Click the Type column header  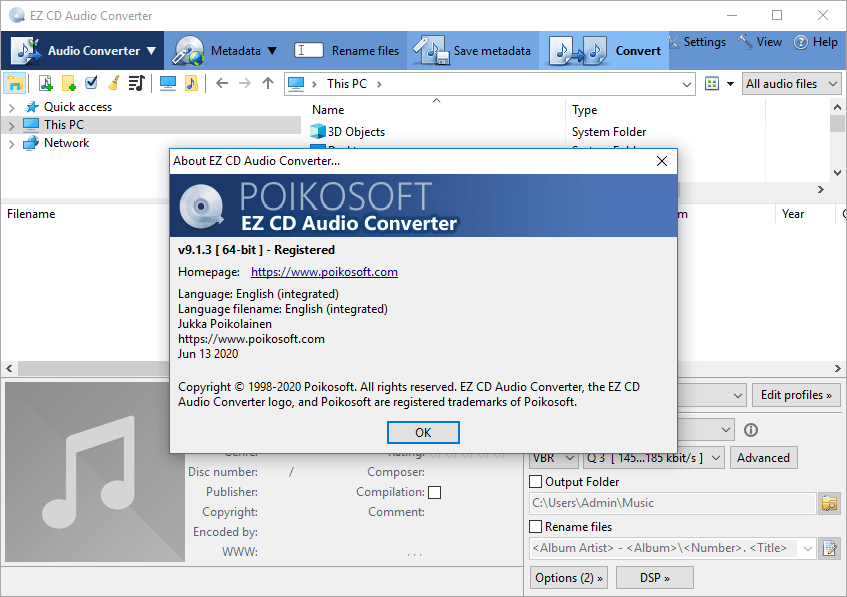(584, 110)
